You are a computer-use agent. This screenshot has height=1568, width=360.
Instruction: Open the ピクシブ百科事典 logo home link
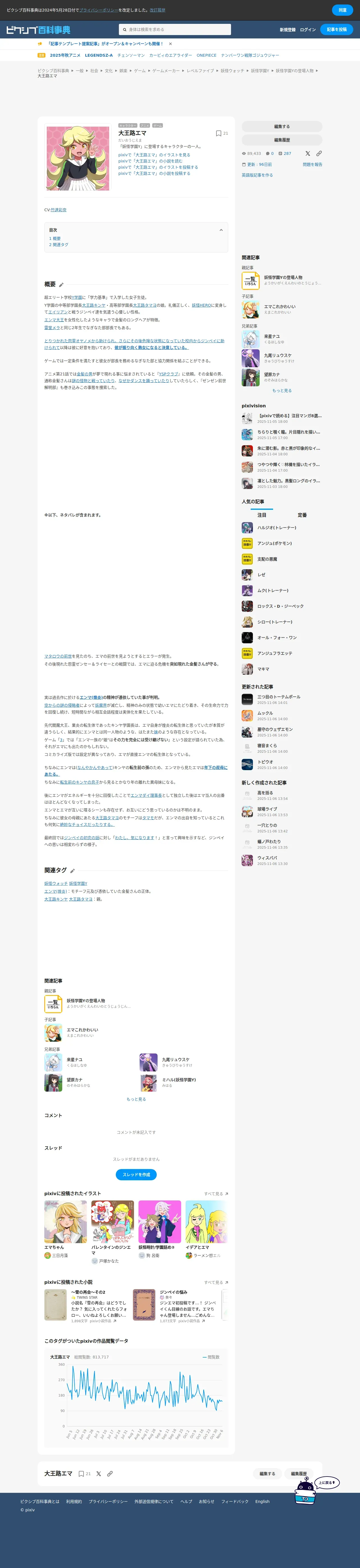pyautogui.click(x=38, y=30)
